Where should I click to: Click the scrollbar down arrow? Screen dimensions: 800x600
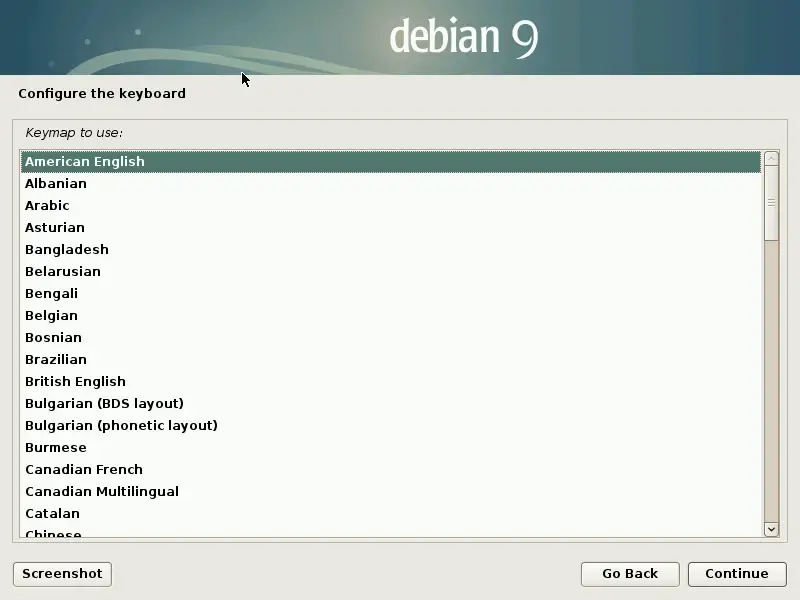click(771, 529)
